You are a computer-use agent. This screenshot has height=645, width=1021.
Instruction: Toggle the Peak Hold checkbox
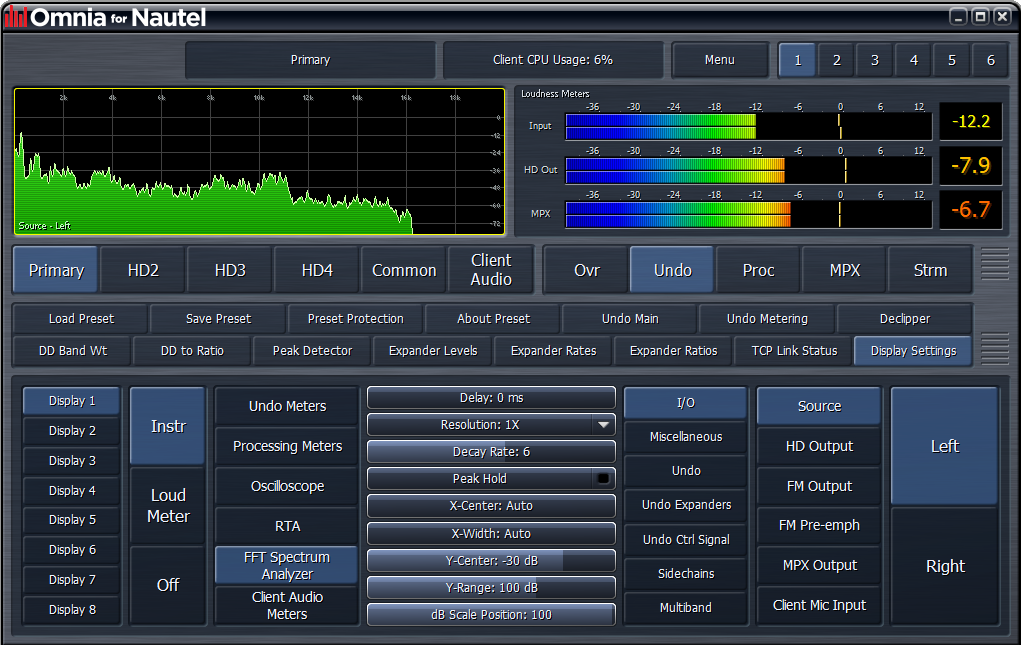pyautogui.click(x=602, y=479)
